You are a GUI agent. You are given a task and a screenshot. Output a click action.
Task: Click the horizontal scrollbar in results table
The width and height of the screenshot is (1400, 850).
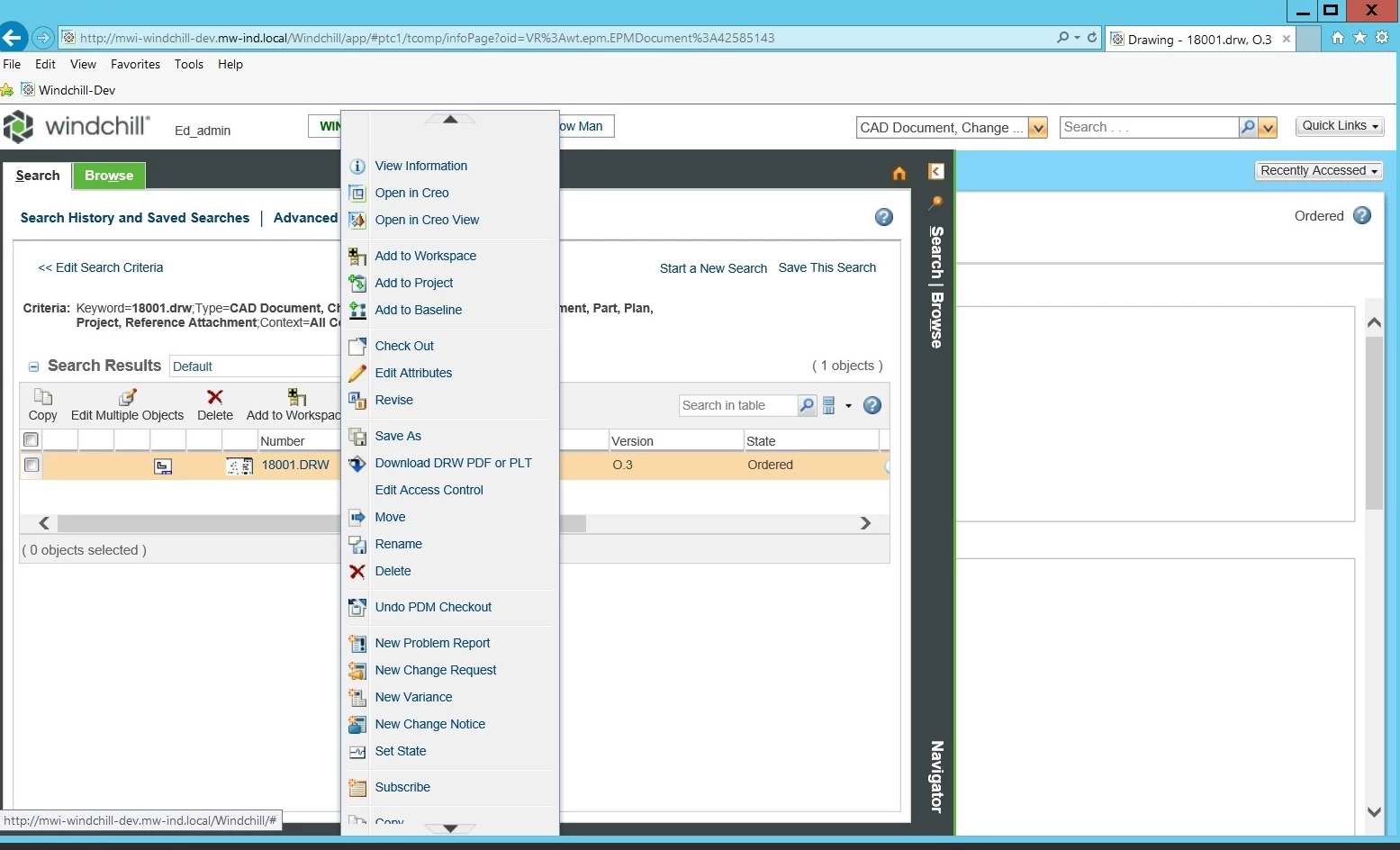click(x=321, y=523)
